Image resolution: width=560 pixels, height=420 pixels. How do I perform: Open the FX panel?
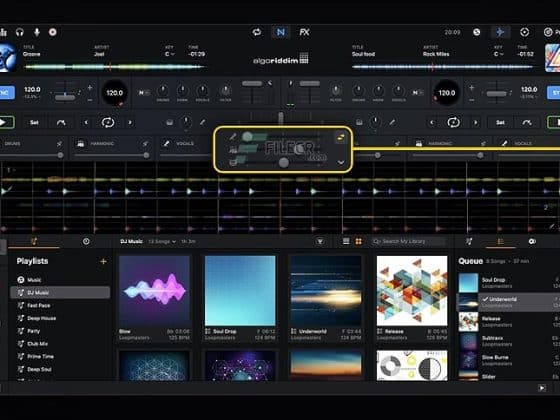pyautogui.click(x=304, y=32)
